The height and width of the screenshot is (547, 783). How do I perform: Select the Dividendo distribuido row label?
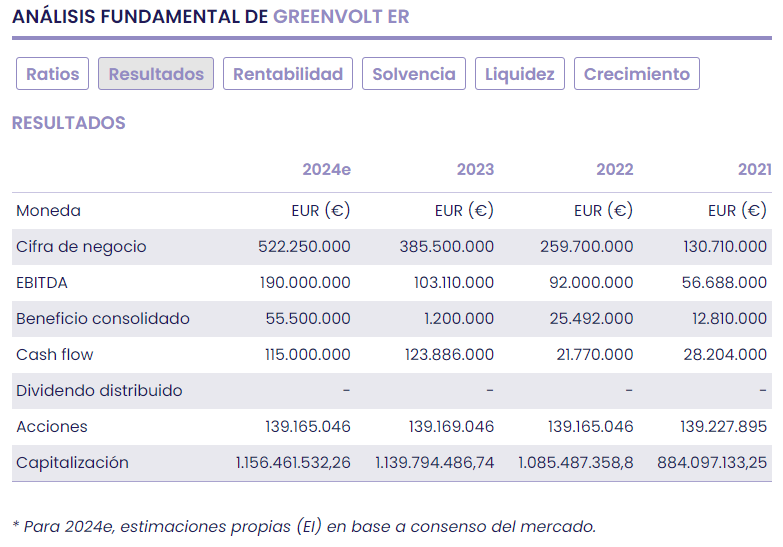[x=99, y=391]
